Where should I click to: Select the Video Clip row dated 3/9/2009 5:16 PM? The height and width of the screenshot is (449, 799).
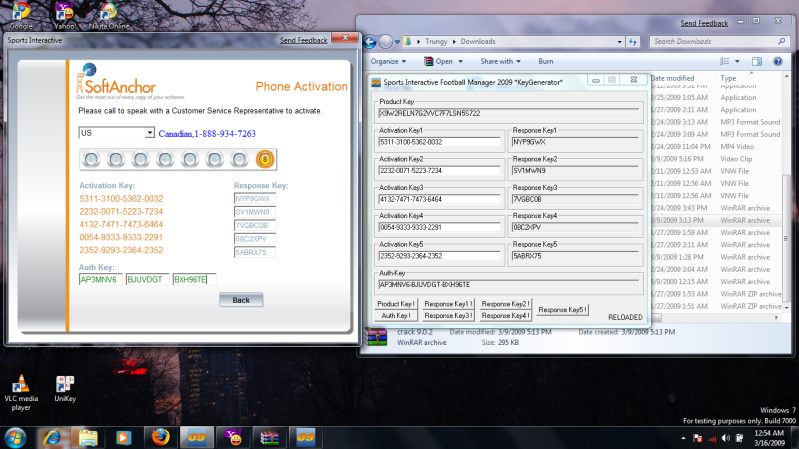pyautogui.click(x=716, y=159)
